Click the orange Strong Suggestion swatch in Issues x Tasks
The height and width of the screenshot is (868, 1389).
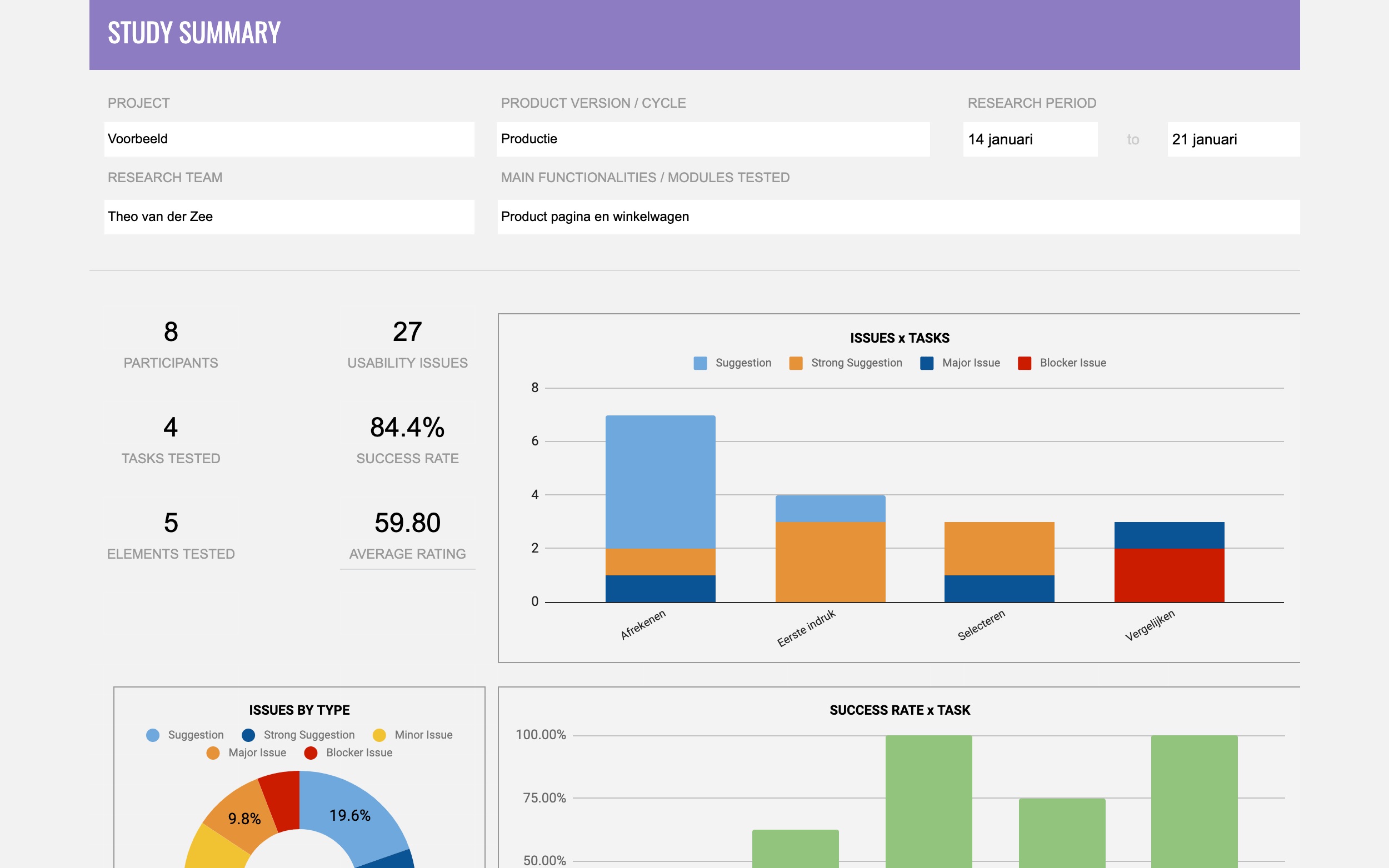(795, 363)
